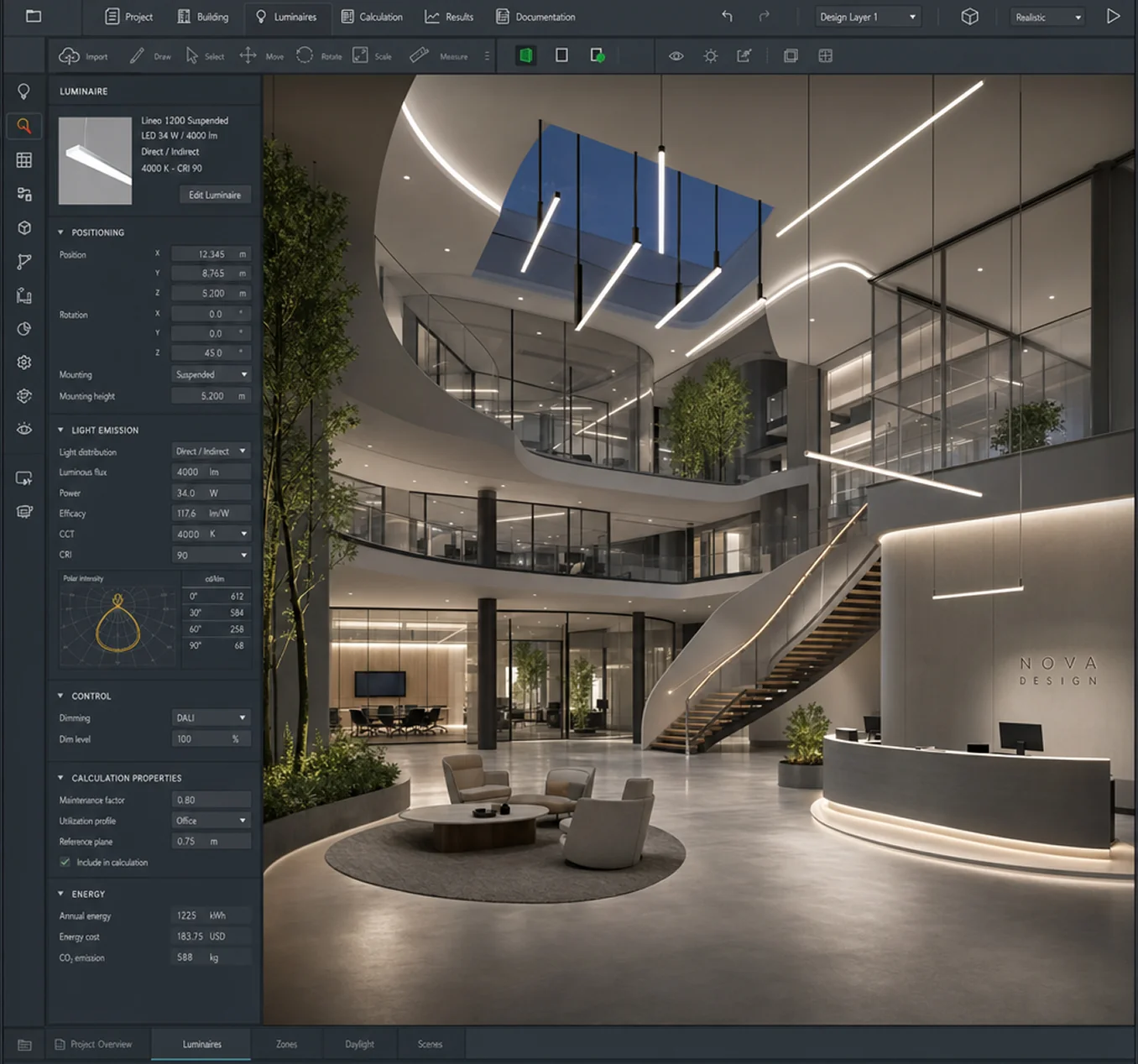Click the Lineo 1200 luminaire thumbnail
This screenshot has height=1064, width=1138.
pyautogui.click(x=95, y=160)
